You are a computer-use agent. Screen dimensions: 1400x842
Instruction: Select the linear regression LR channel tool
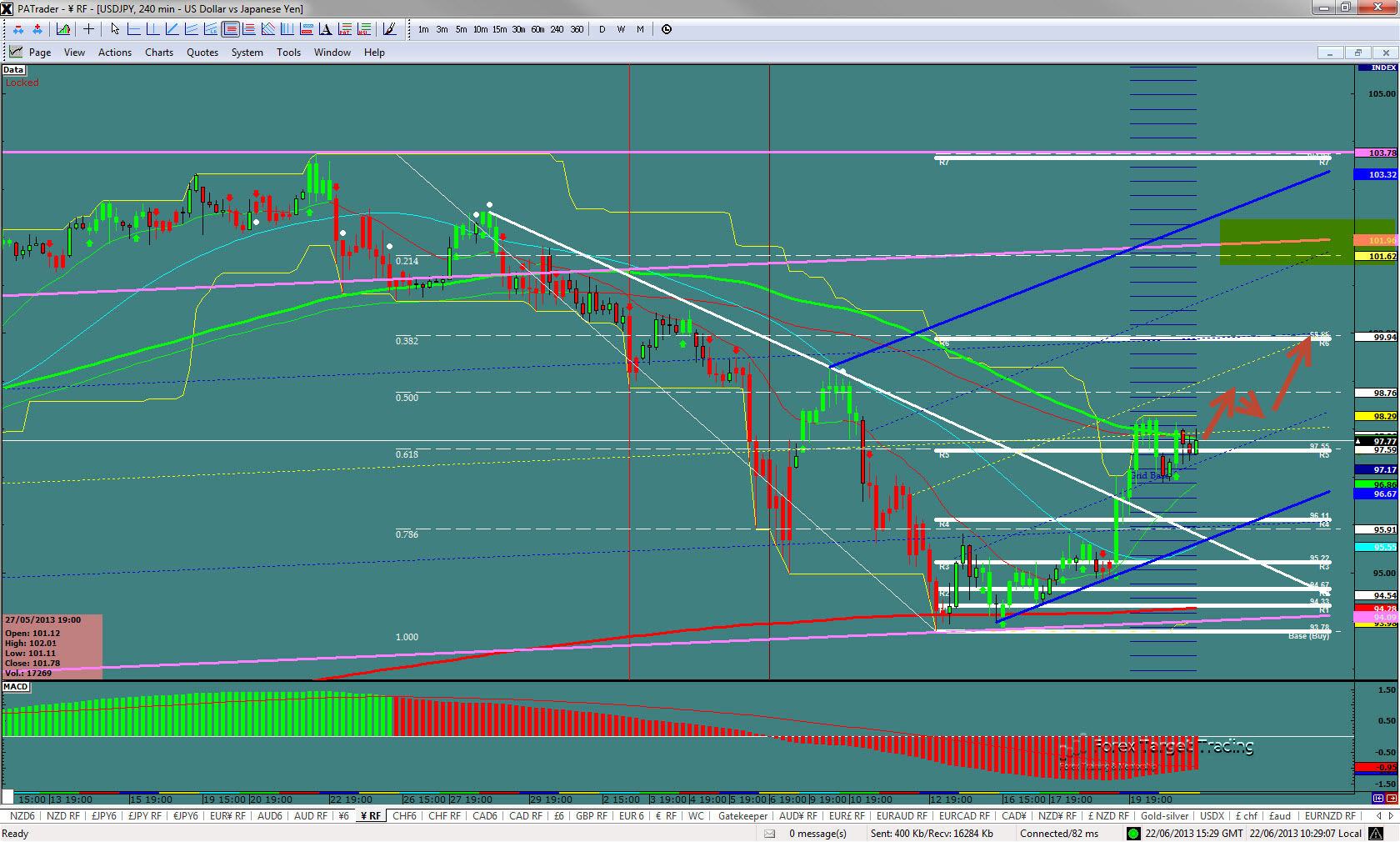pyautogui.click(x=210, y=29)
